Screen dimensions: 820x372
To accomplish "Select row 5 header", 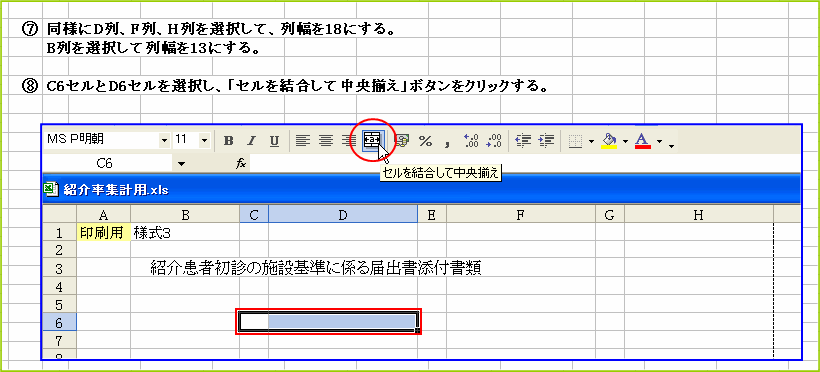I will (59, 305).
